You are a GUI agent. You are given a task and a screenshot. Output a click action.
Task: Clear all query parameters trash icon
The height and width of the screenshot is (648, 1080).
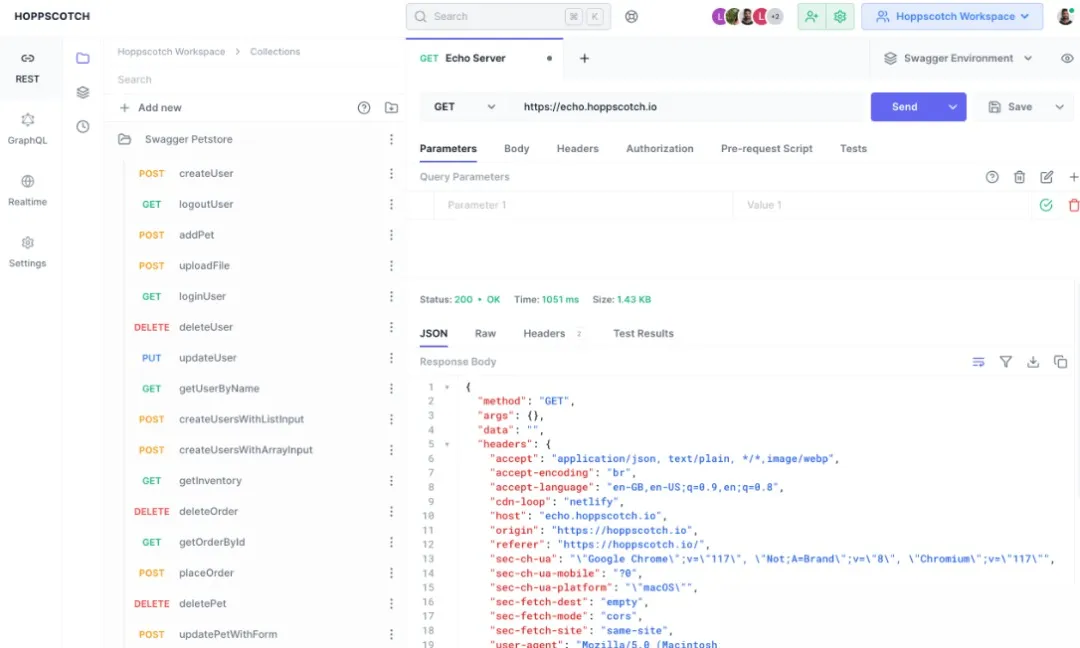(x=1019, y=177)
